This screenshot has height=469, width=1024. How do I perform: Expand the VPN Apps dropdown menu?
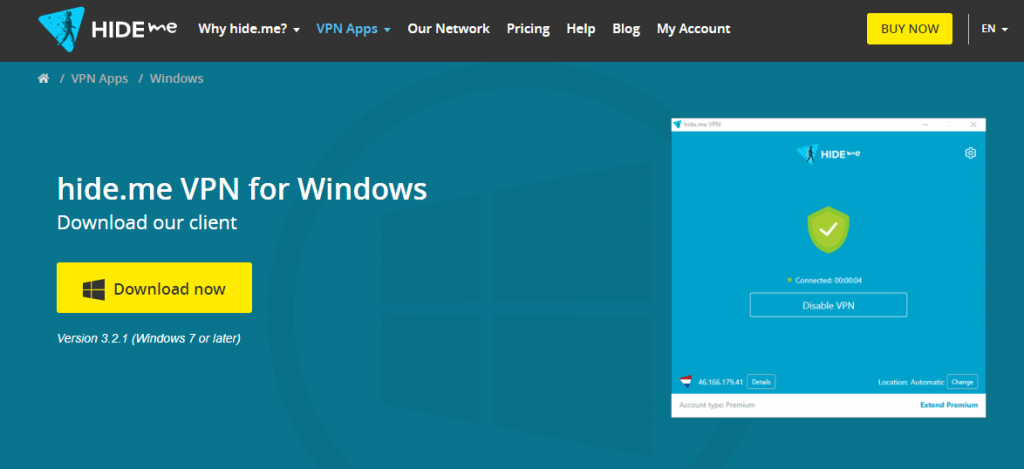(353, 29)
